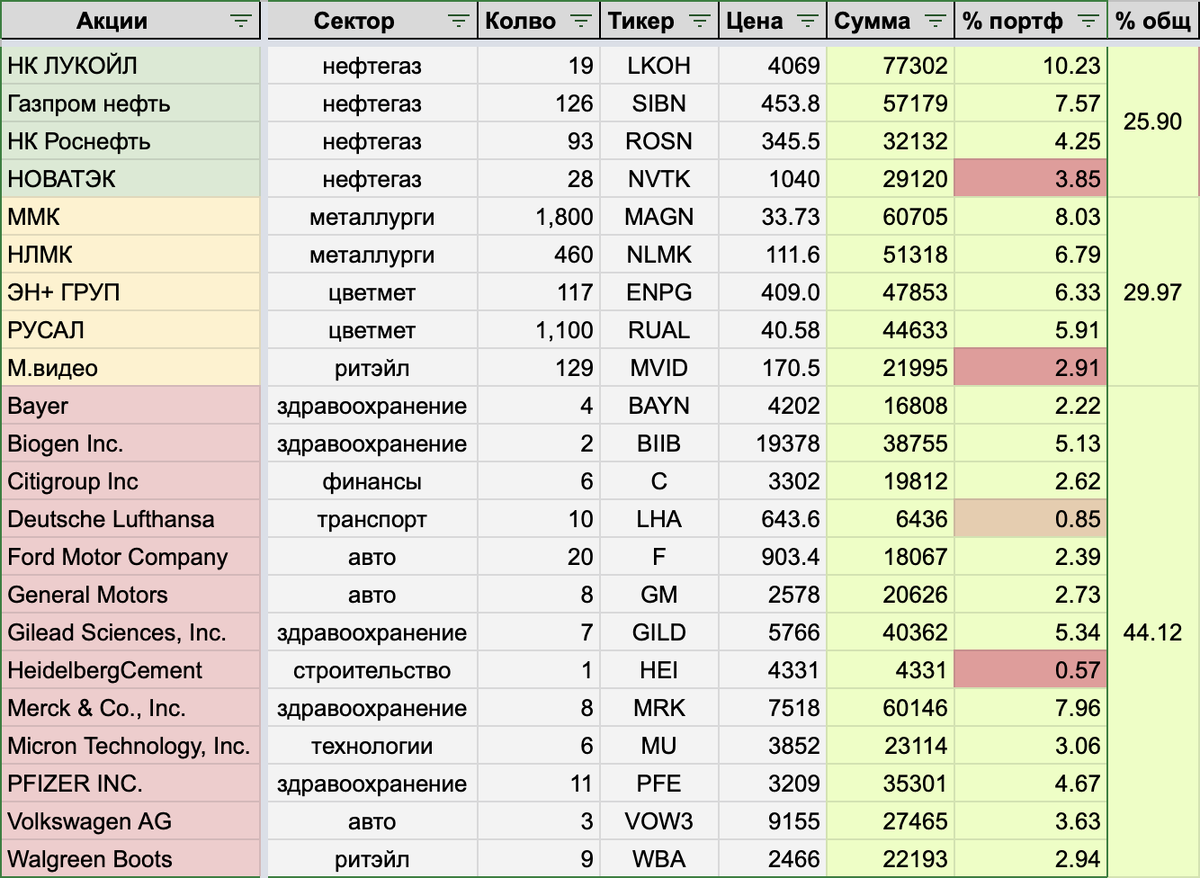1200x878 pixels.
Task: Select the 4069 price cell
Action: click(773, 66)
